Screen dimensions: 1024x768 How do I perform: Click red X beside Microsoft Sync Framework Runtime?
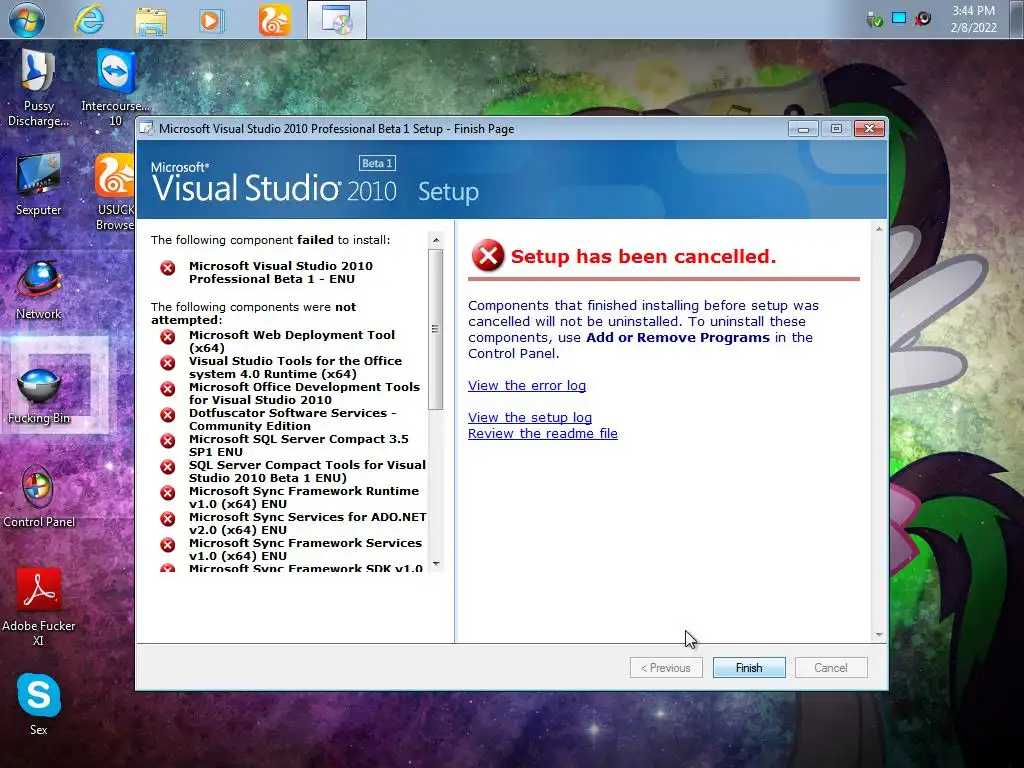coord(168,492)
